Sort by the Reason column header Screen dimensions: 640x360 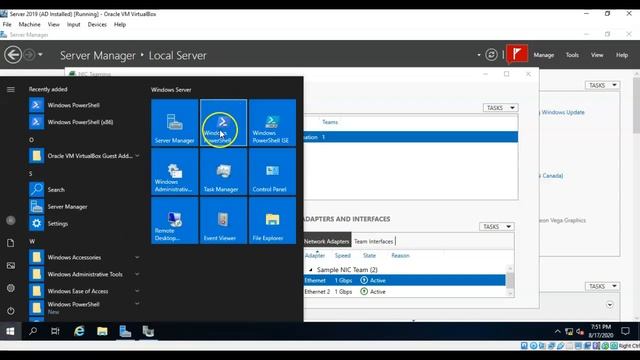[400, 256]
